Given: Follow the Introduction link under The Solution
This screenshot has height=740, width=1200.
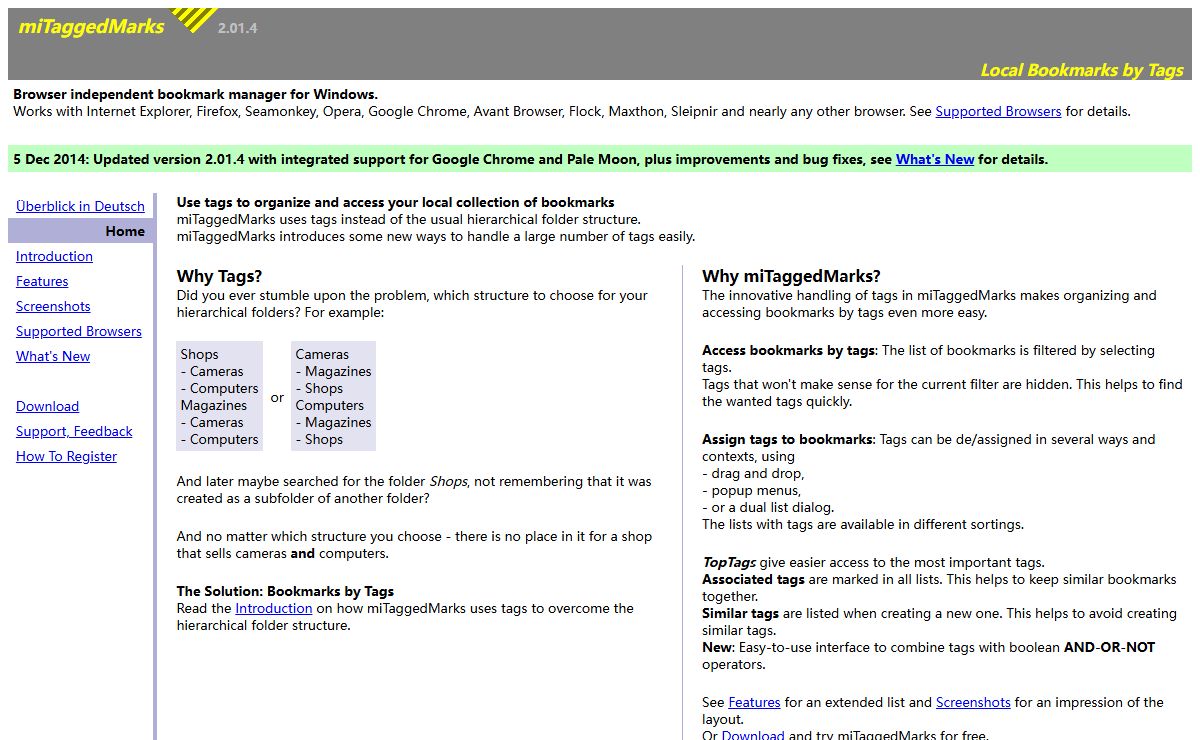Looking at the screenshot, I should (274, 608).
